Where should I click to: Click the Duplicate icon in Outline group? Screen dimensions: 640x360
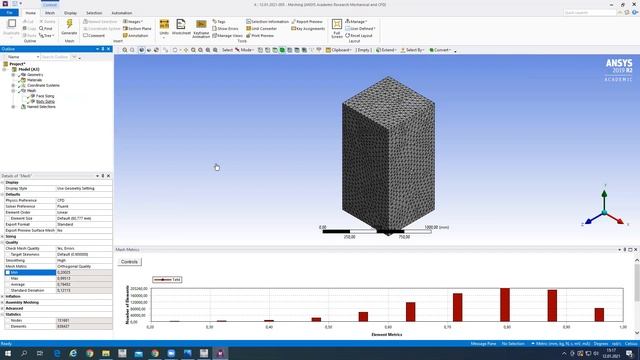(12, 24)
